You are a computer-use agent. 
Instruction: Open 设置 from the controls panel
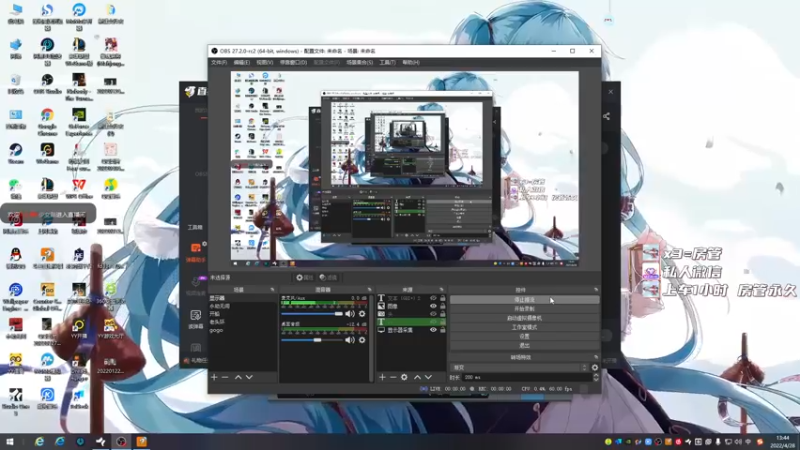(524, 337)
